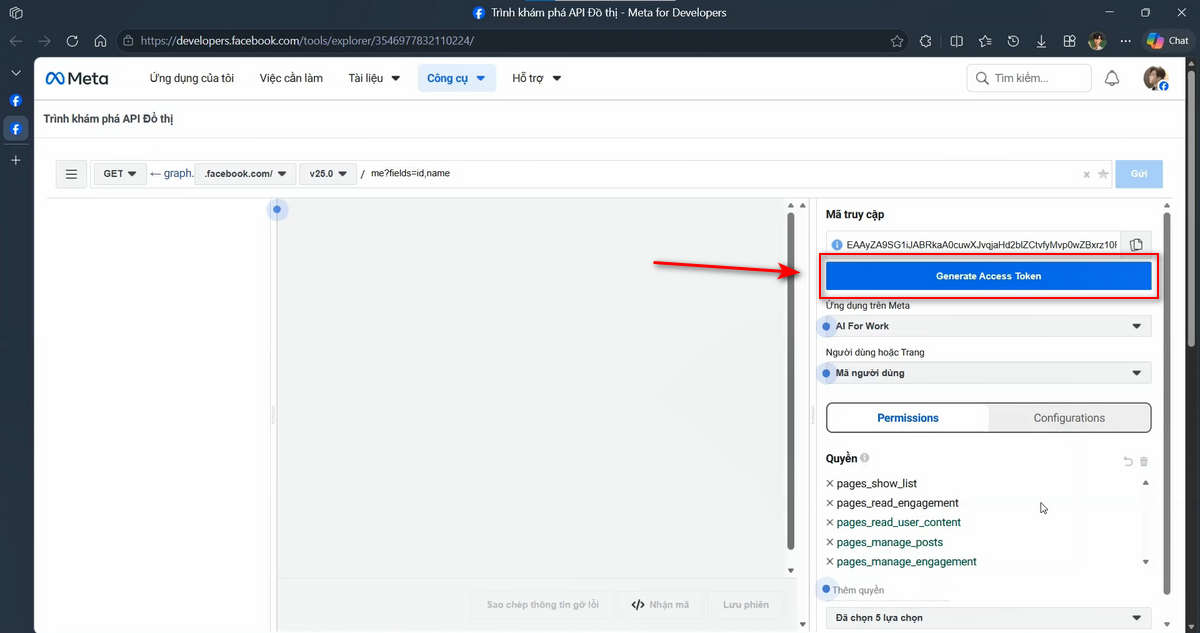Open the Hỗ trợ menu
Screen dimensions: 1200x633
point(537,78)
